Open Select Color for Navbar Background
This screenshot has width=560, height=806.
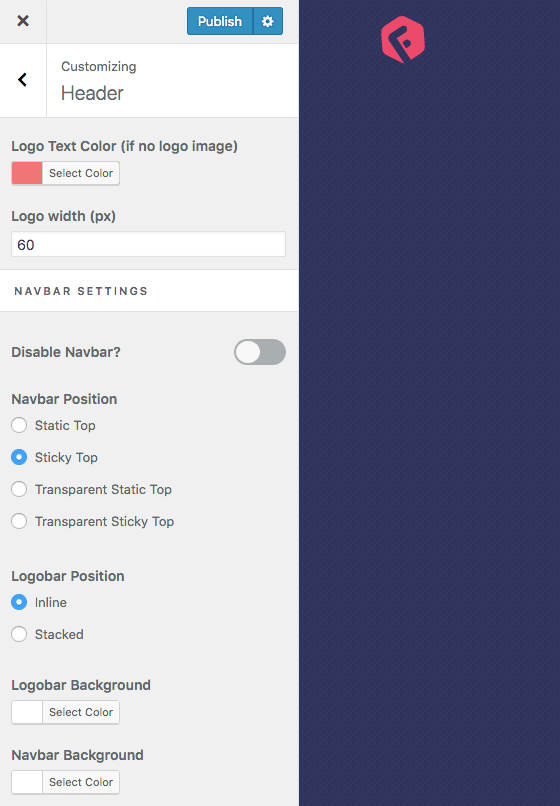81,782
